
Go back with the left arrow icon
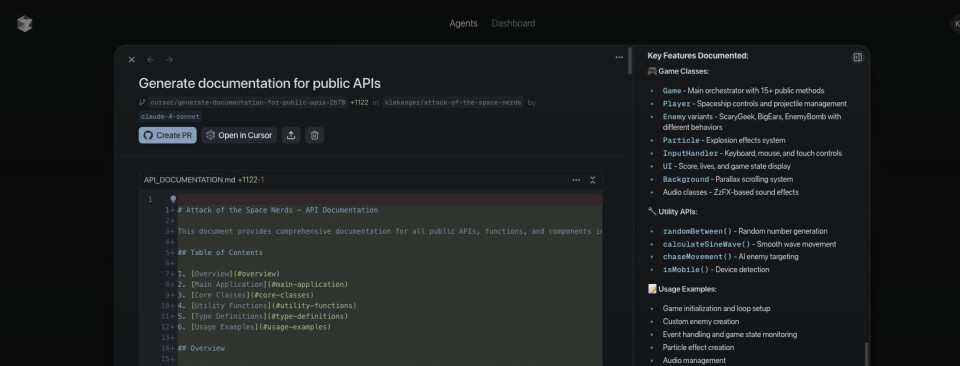click(x=150, y=59)
